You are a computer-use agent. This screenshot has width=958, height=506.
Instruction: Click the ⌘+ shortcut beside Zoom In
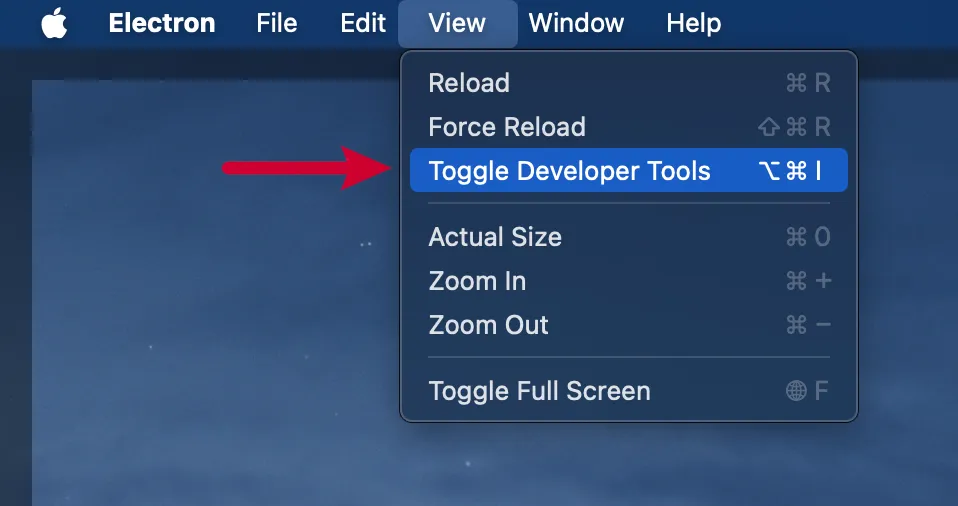point(808,281)
